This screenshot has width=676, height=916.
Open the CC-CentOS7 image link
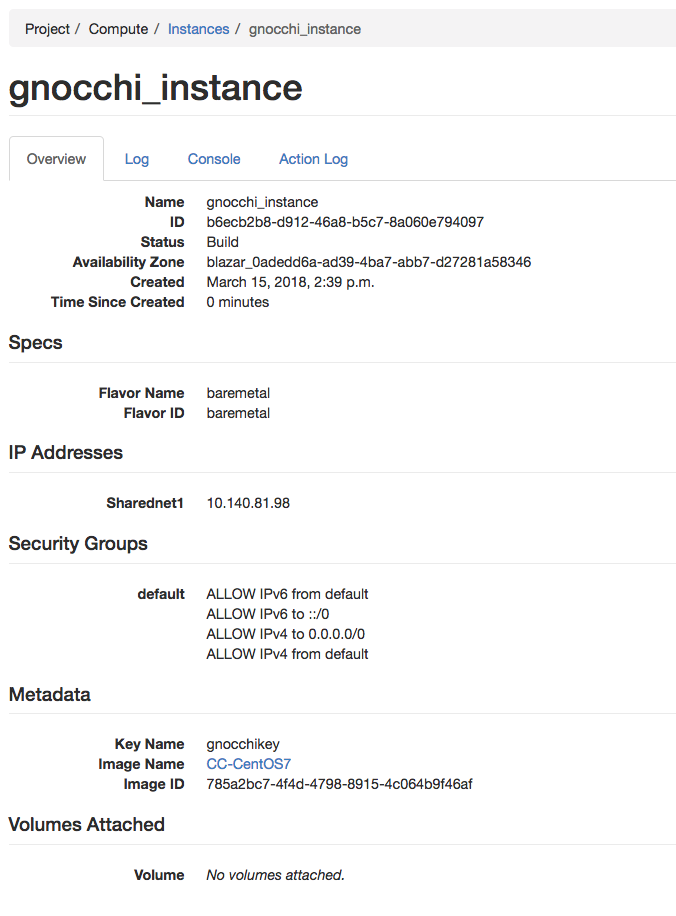click(248, 764)
